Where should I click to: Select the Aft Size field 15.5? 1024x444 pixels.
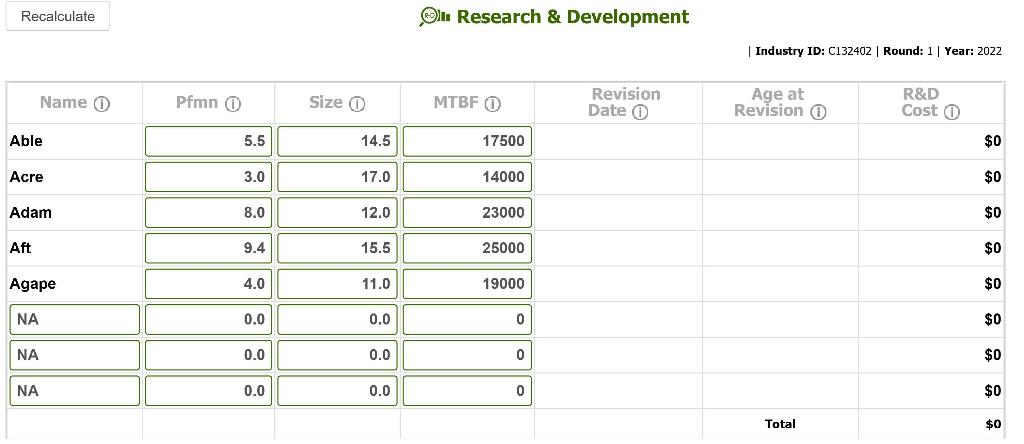click(x=337, y=248)
